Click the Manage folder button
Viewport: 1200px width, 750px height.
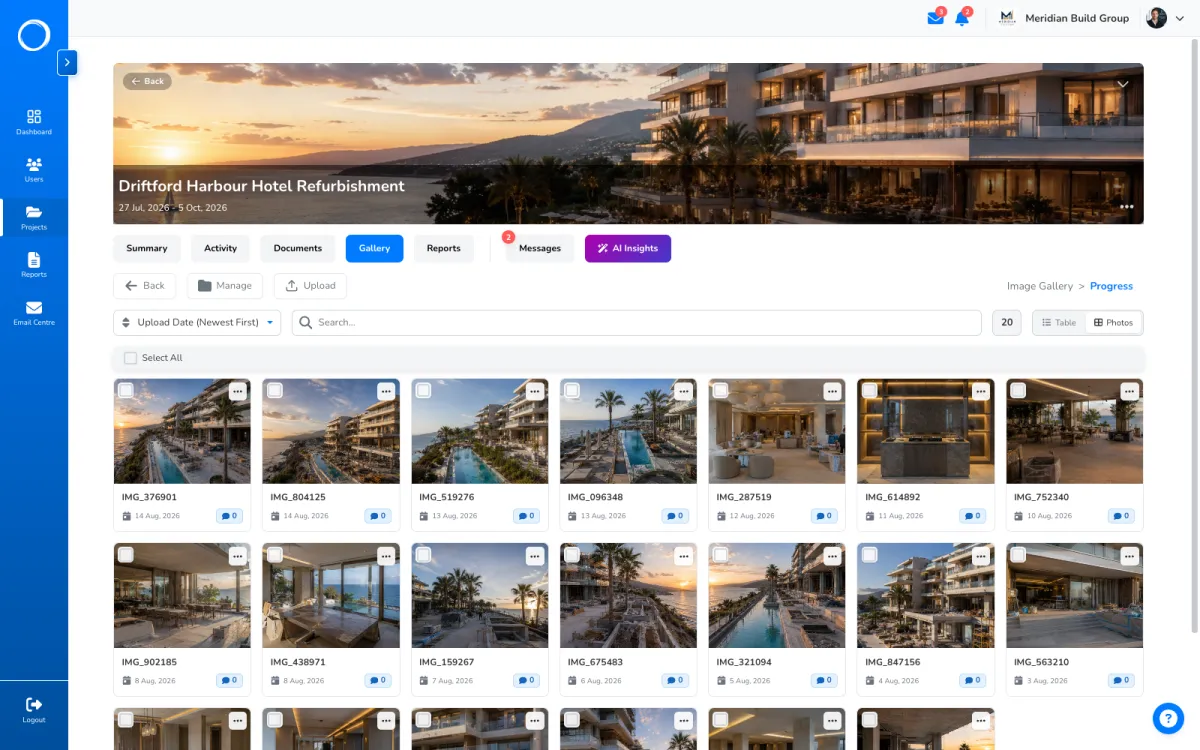click(225, 286)
